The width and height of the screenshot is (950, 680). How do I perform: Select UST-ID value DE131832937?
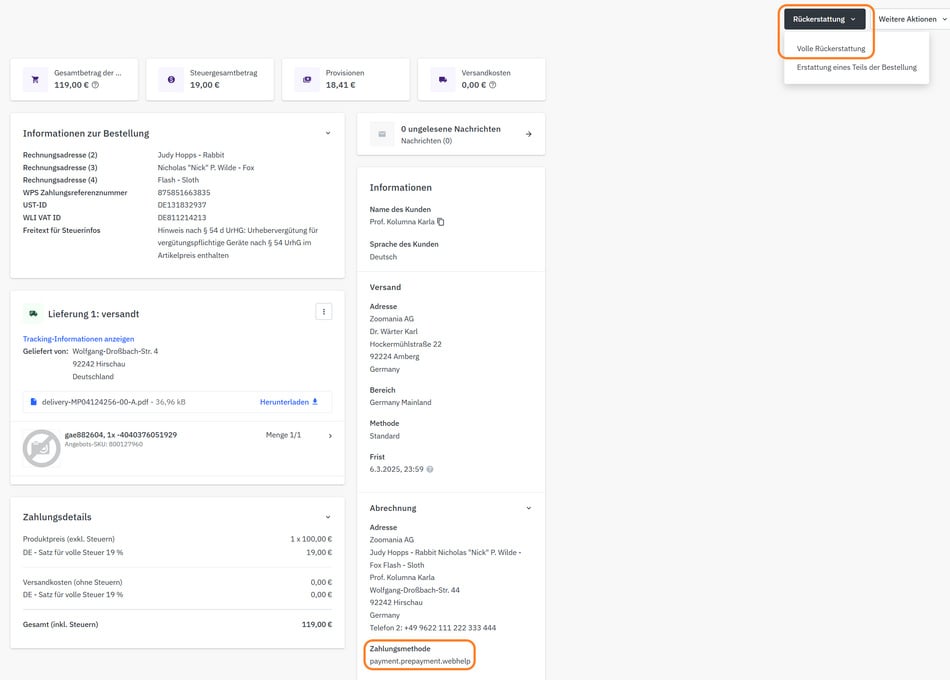182,205
